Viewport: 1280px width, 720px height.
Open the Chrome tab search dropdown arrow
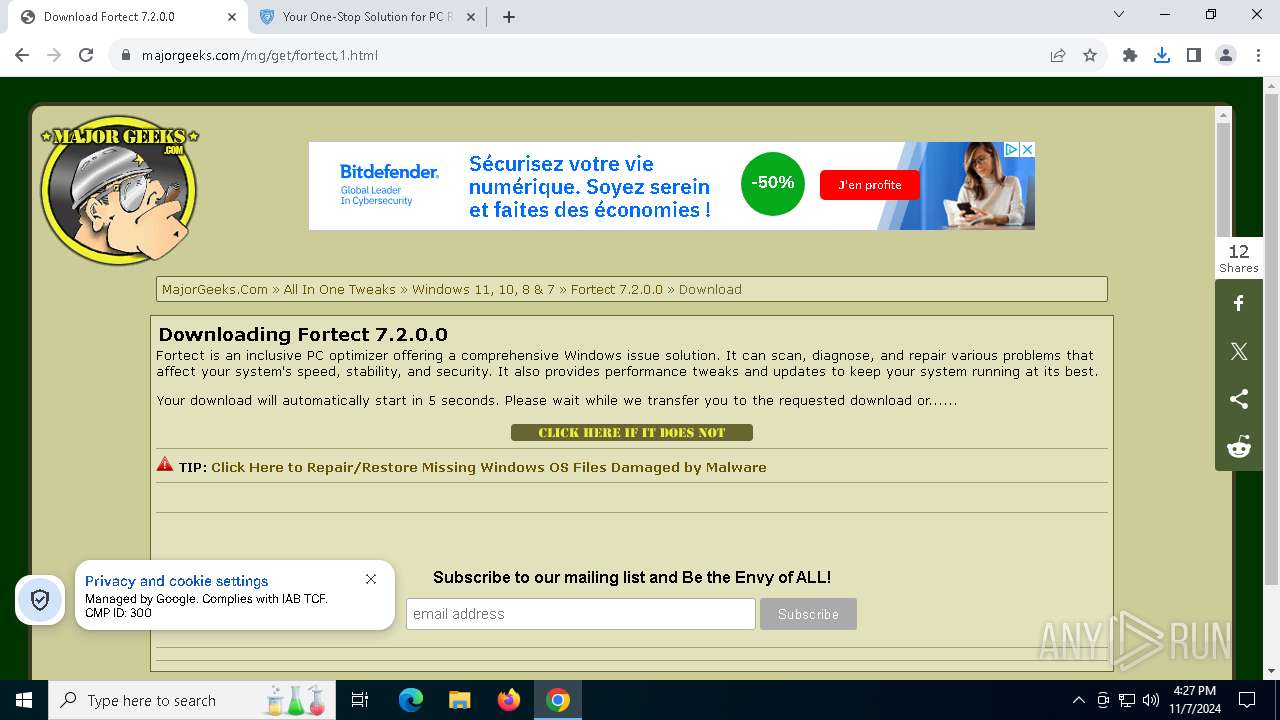pos(1119,15)
